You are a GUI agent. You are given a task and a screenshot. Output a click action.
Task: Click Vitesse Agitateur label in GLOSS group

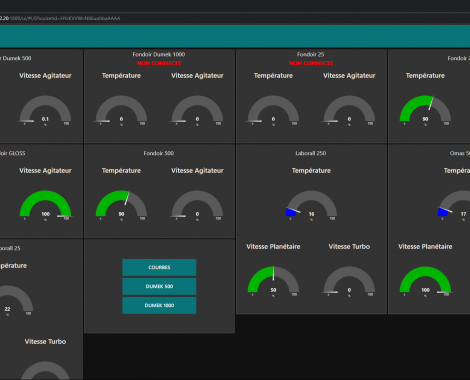click(x=45, y=171)
